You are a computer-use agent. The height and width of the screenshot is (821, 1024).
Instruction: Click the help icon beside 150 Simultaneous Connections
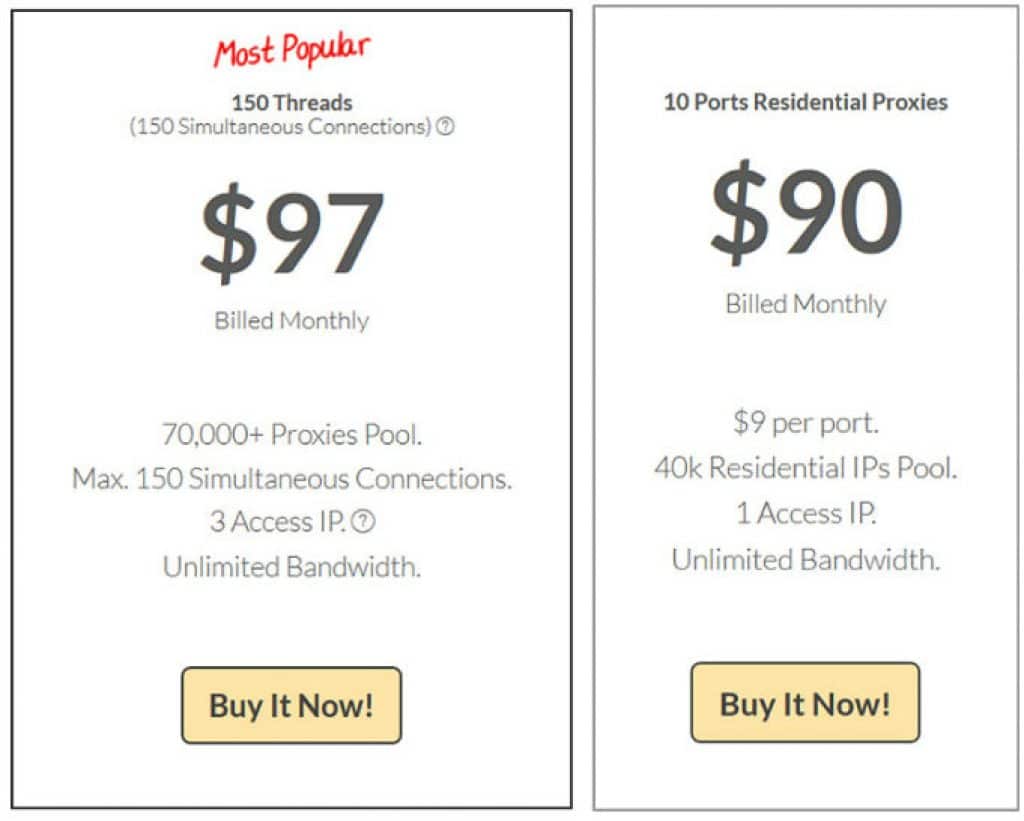click(x=445, y=126)
